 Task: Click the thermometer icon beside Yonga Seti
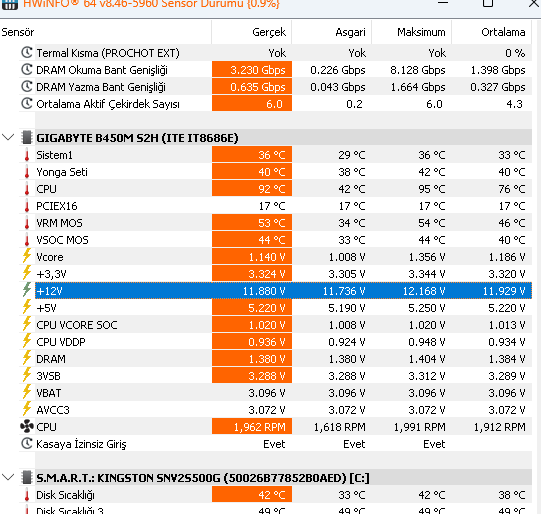tap(27, 172)
